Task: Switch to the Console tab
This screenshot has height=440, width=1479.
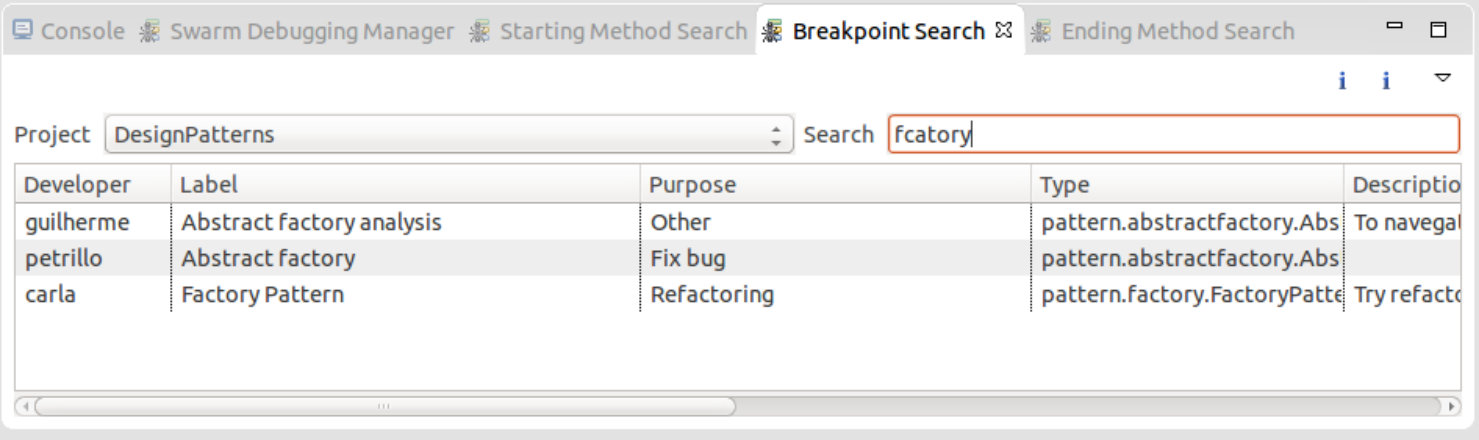Action: [x=68, y=32]
